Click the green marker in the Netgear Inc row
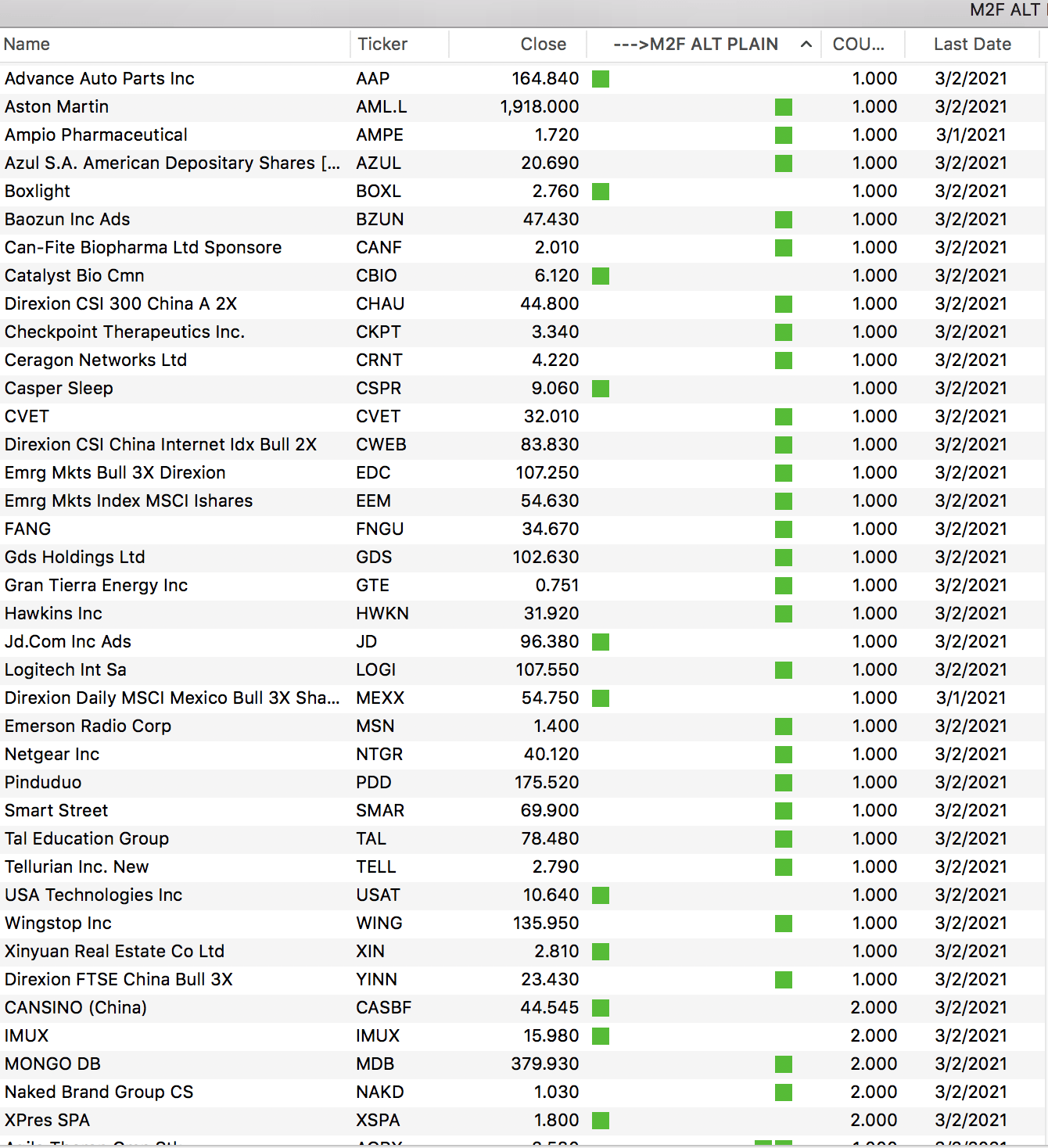The image size is (1048, 1148). pyautogui.click(x=784, y=755)
